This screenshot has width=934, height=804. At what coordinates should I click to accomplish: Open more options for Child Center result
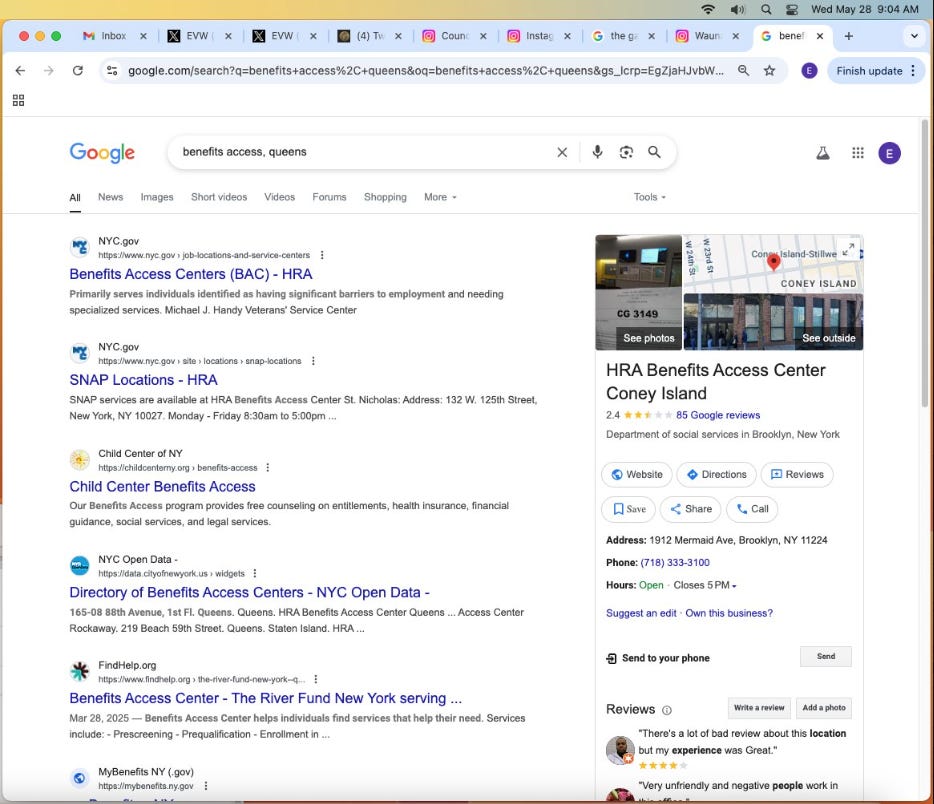(x=267, y=468)
